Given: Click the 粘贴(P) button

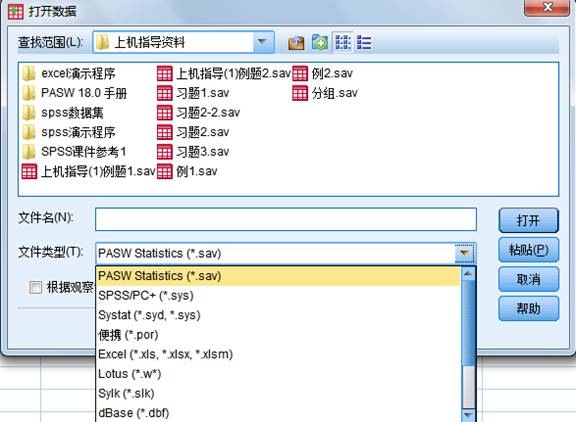Looking at the screenshot, I should click(528, 250).
